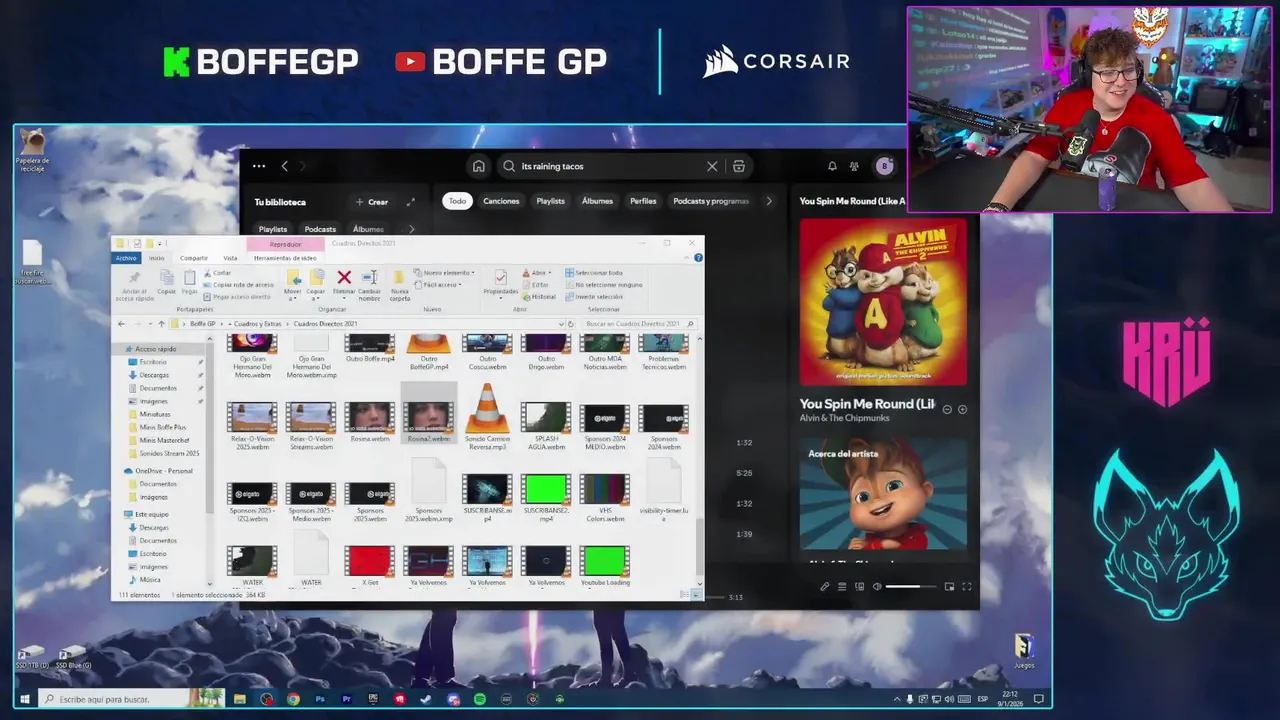Click Historial in the Abrir group

point(538,297)
